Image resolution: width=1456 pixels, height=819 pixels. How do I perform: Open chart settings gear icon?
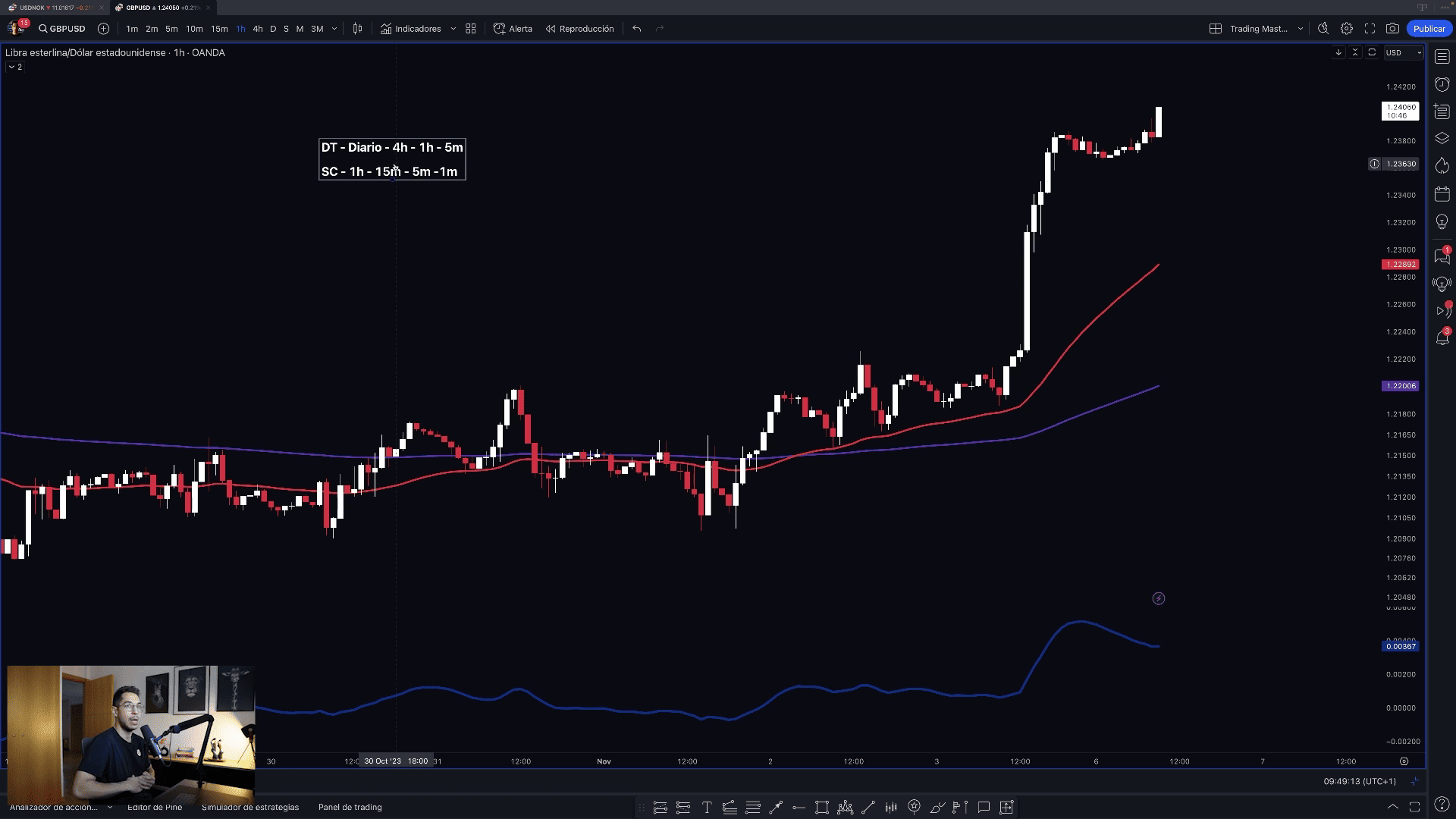1347,29
